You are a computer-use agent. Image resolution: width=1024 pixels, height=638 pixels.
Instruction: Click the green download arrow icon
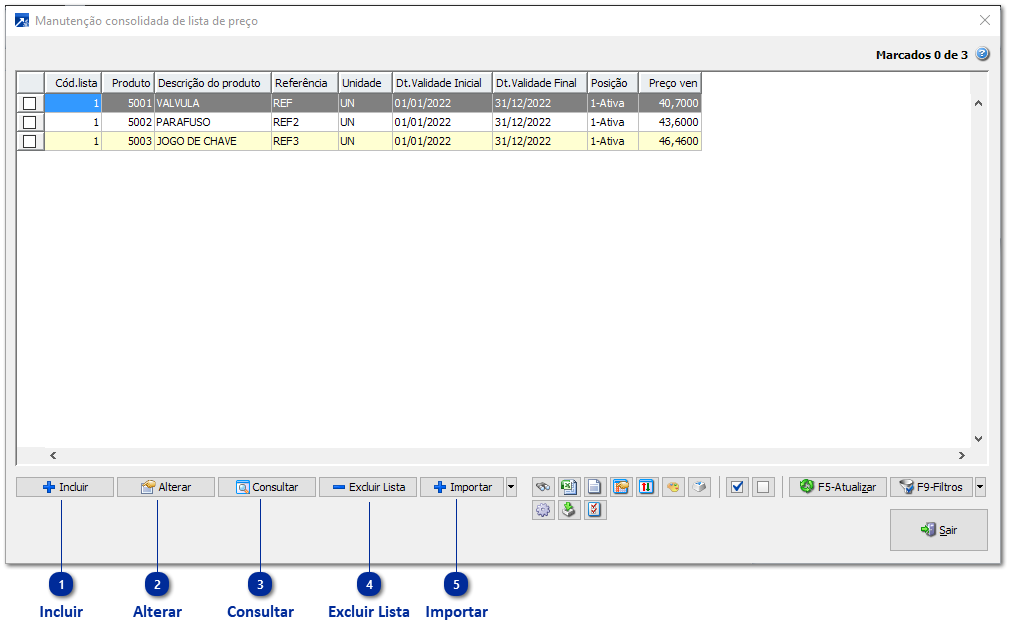(x=569, y=511)
